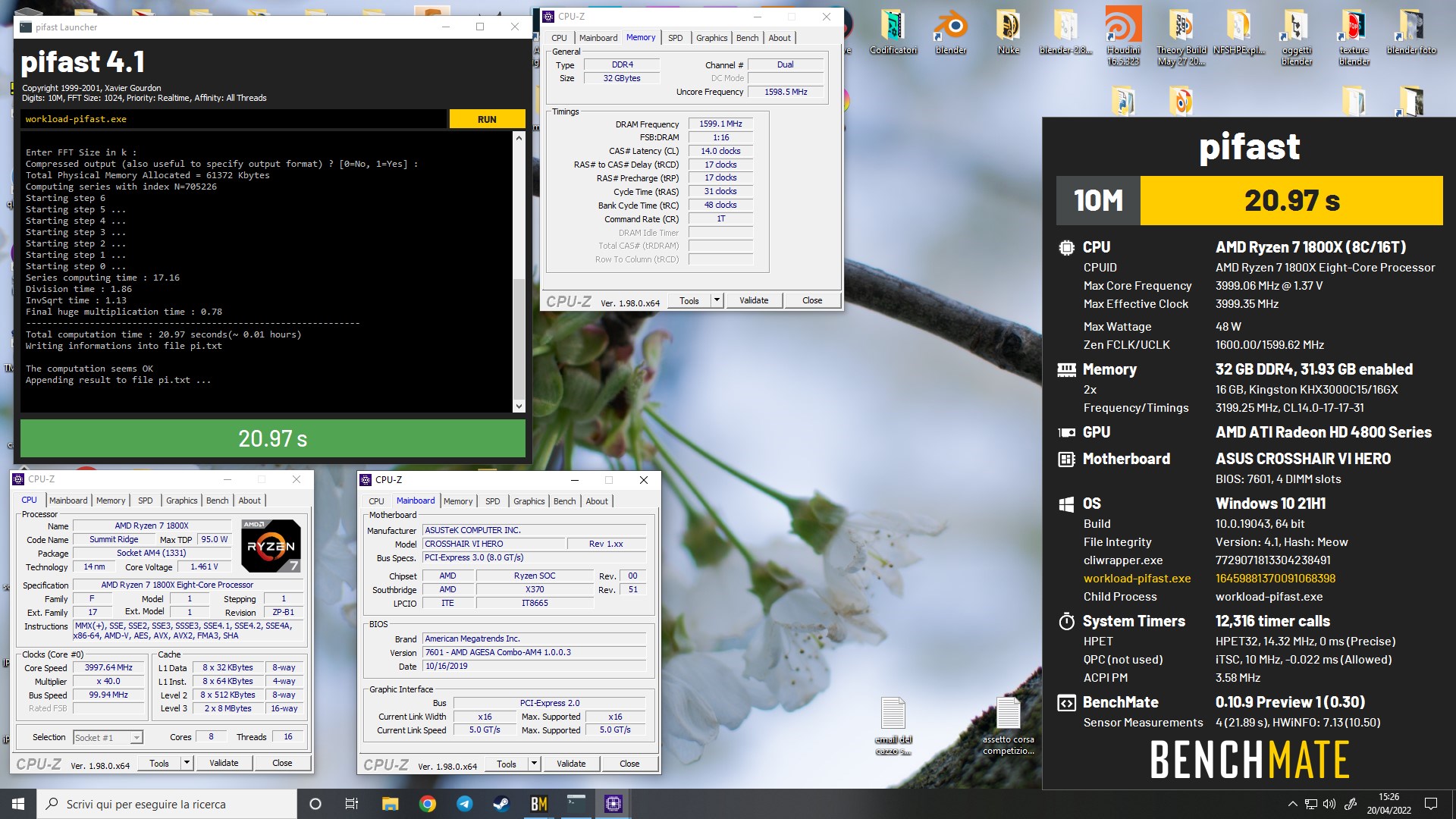The width and height of the screenshot is (1456, 819).
Task: Click the DRAM Frequency 1599.1 MHz value
Action: [720, 124]
